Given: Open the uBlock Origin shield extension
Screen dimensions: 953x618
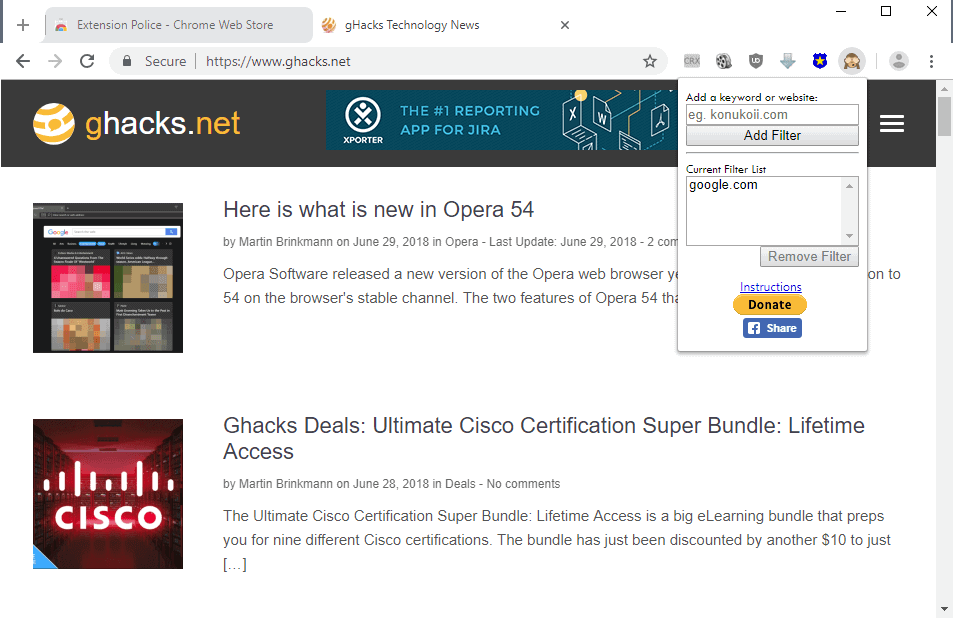Looking at the screenshot, I should 755,61.
